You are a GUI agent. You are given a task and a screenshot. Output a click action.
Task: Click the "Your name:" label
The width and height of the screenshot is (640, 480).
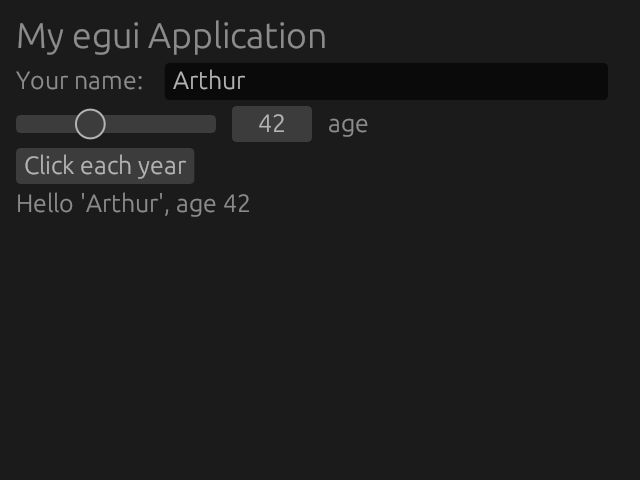[80, 81]
